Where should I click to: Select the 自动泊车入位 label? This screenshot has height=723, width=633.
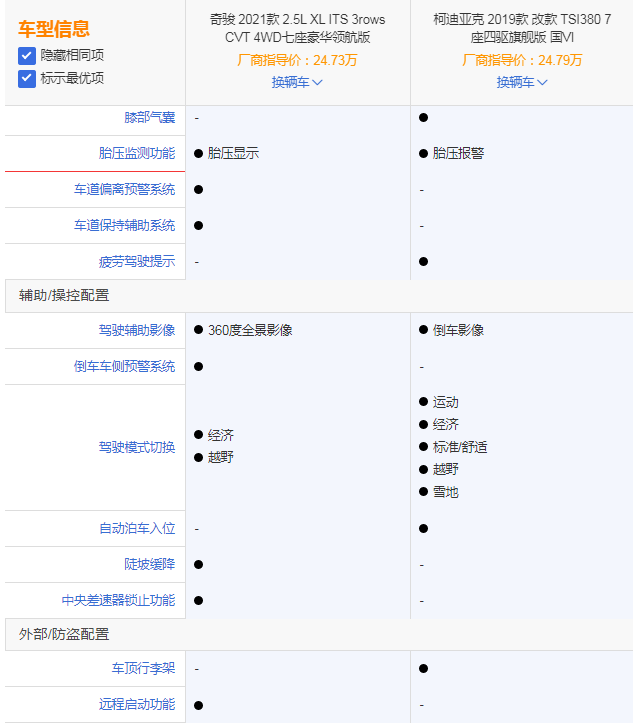tap(136, 528)
